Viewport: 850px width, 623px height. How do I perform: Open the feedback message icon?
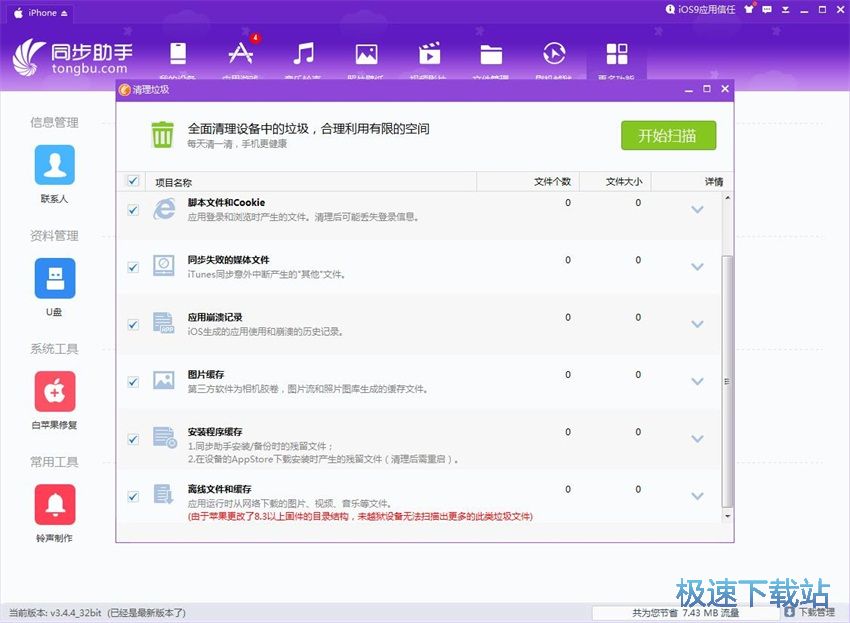click(767, 10)
